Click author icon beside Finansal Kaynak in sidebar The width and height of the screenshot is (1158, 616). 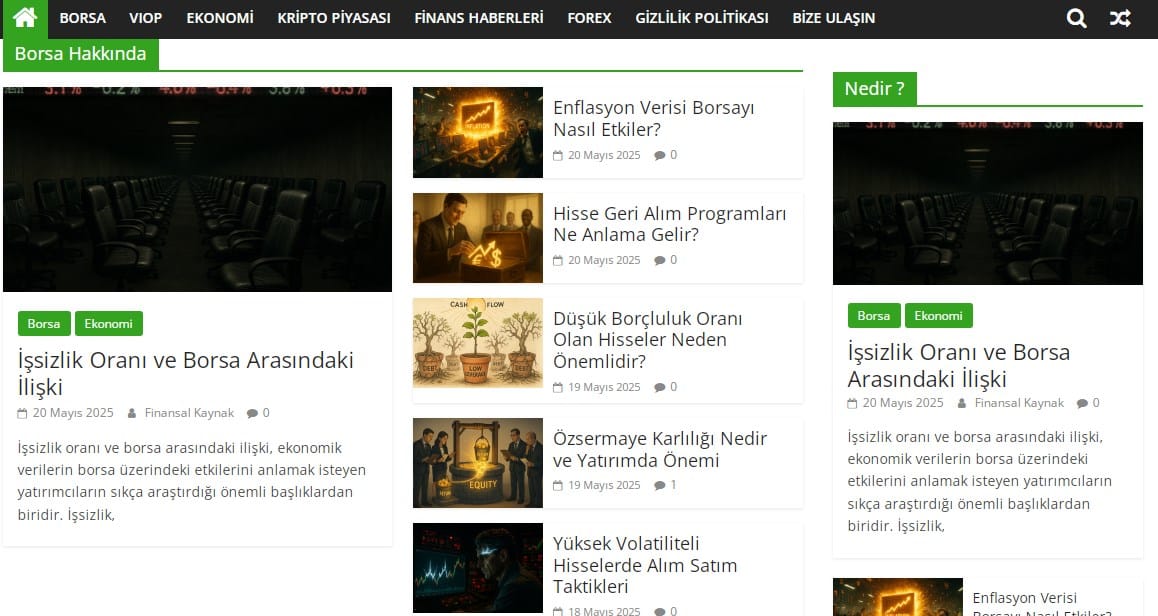[962, 403]
